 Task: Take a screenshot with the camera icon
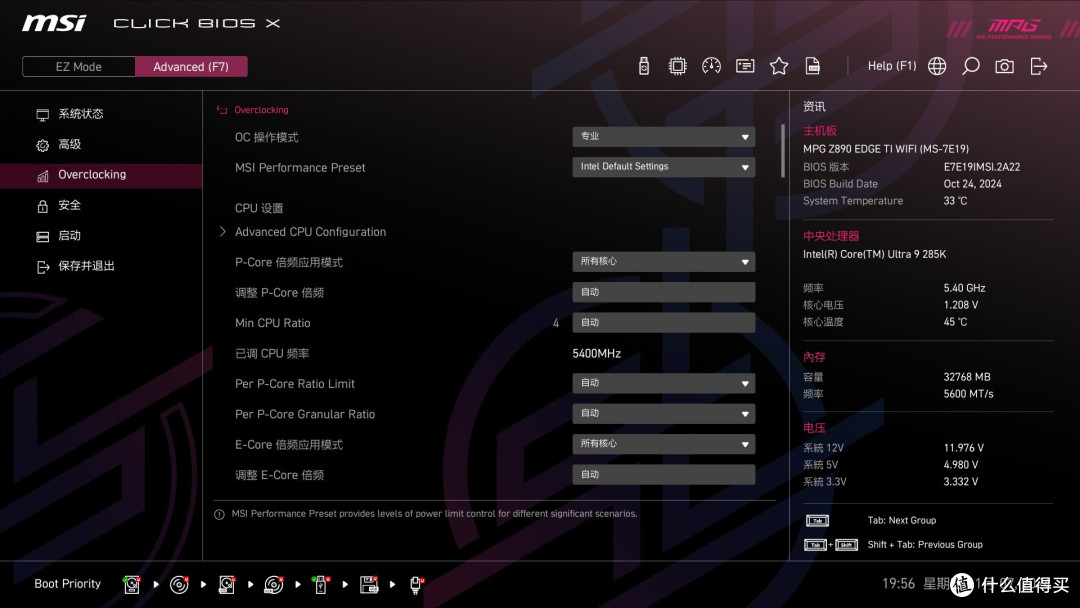1004,66
